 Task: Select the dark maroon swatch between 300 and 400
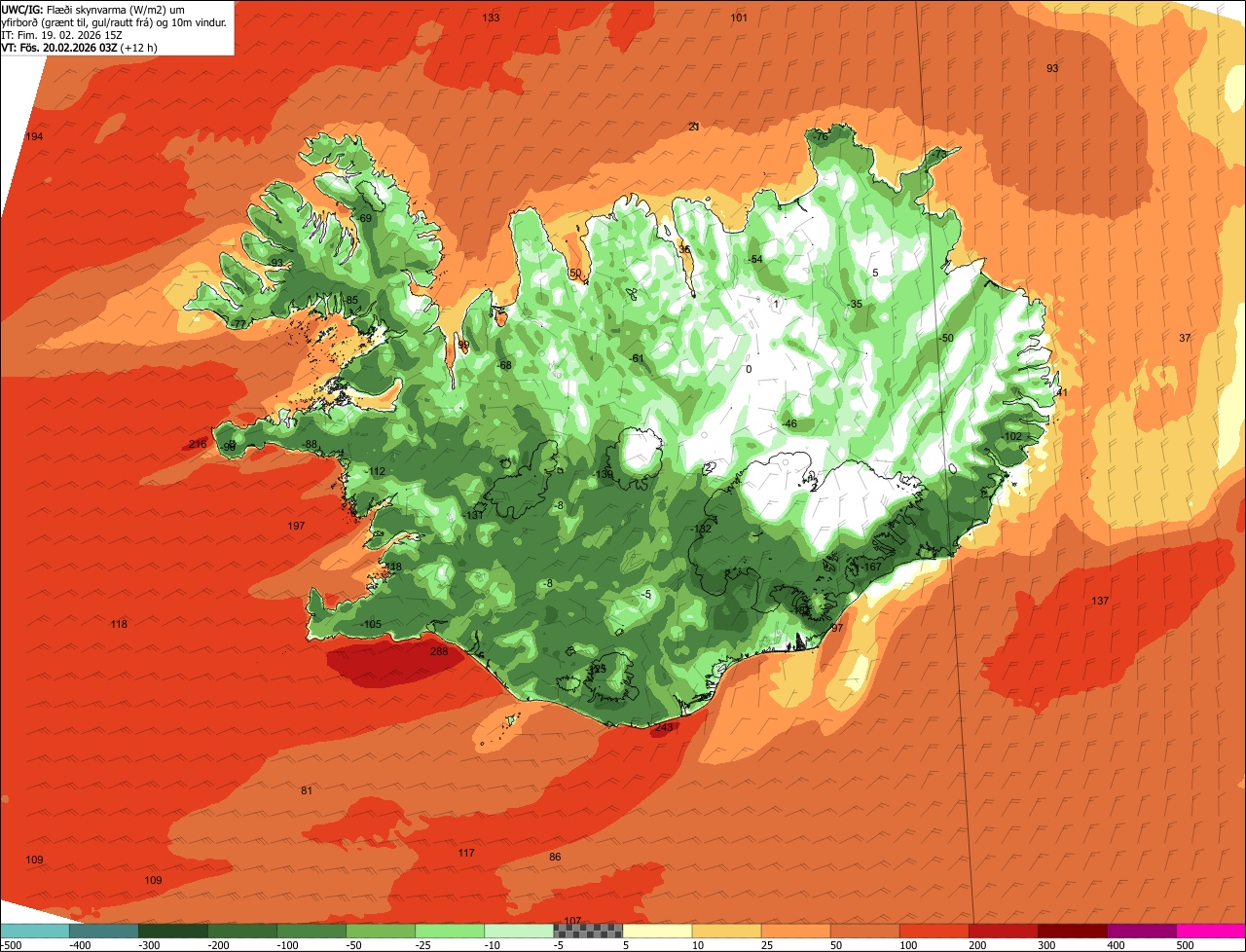[x=1073, y=931]
